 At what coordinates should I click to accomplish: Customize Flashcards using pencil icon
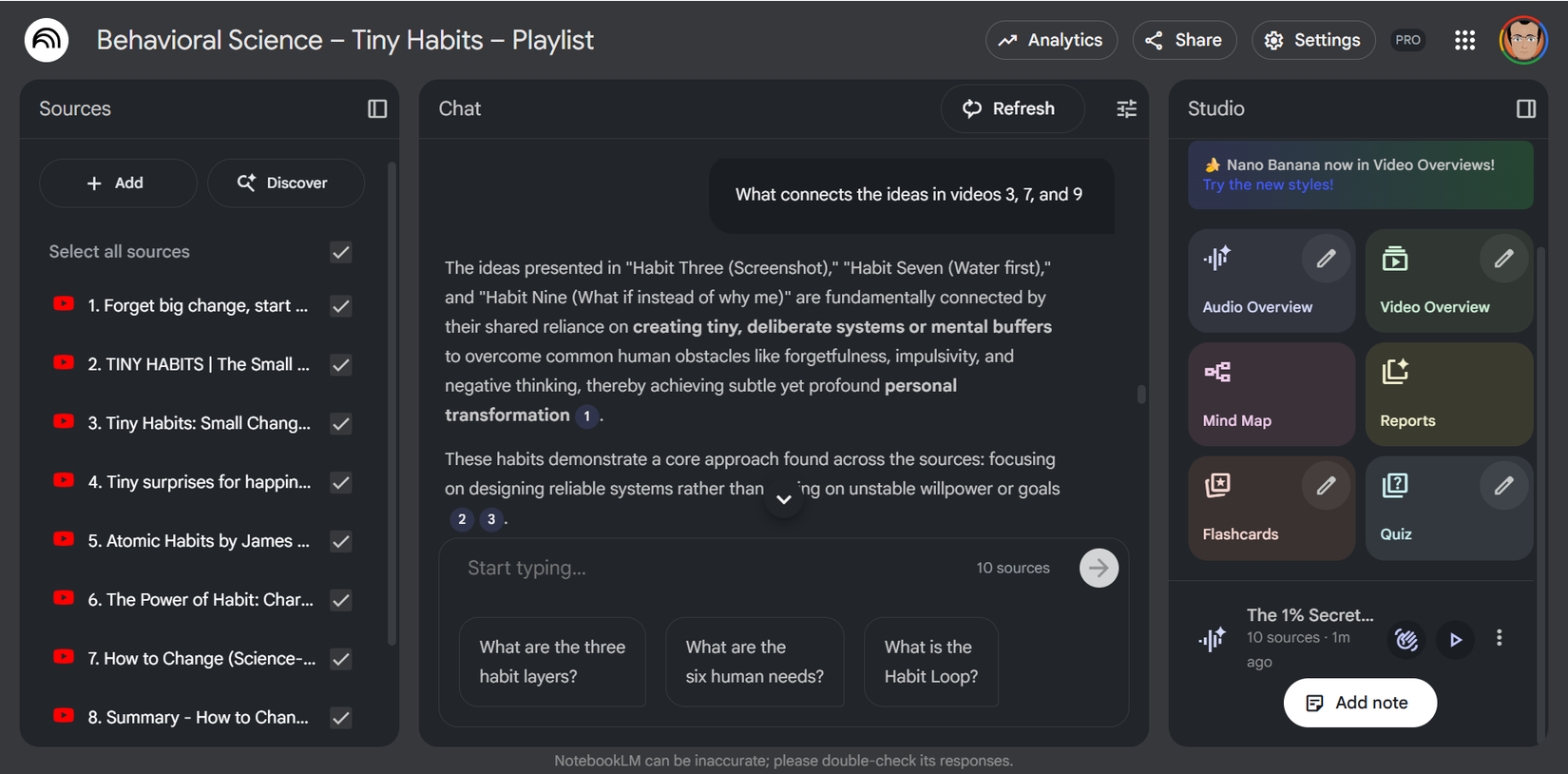(x=1325, y=486)
